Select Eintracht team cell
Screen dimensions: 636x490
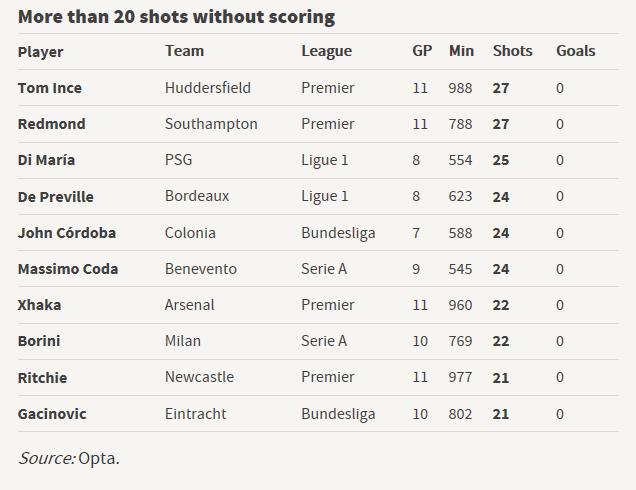196,414
